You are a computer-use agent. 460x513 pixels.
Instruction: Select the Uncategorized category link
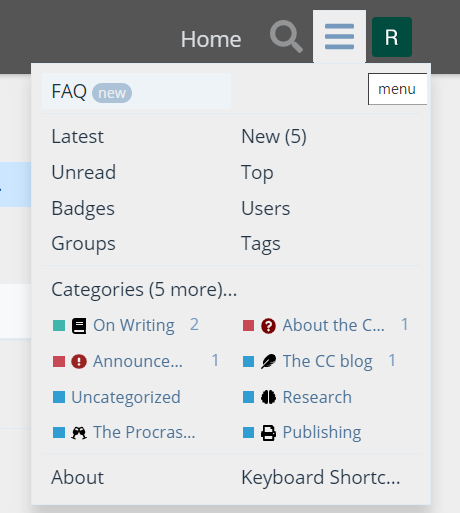tap(126, 397)
